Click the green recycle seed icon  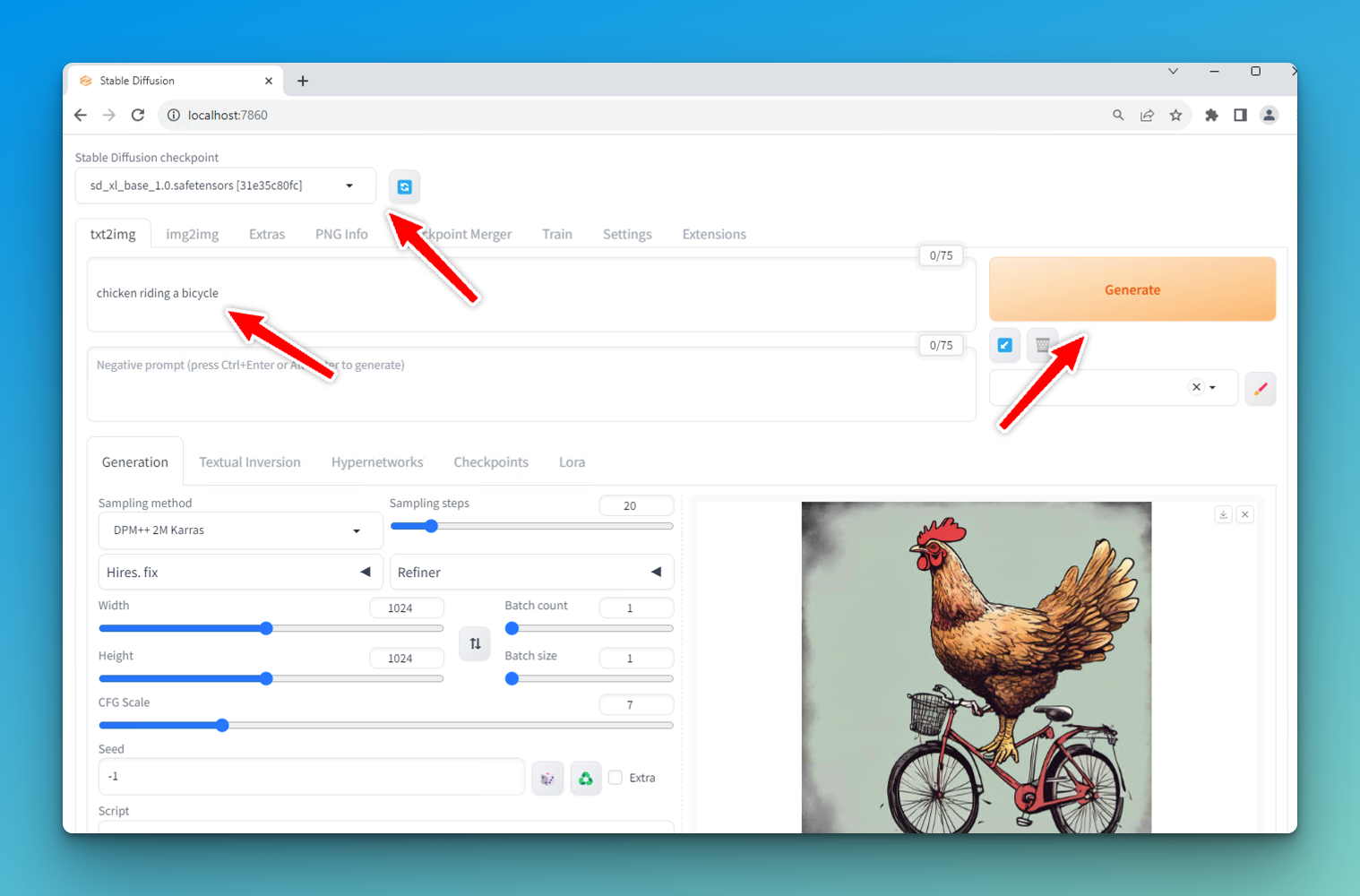pyautogui.click(x=585, y=778)
